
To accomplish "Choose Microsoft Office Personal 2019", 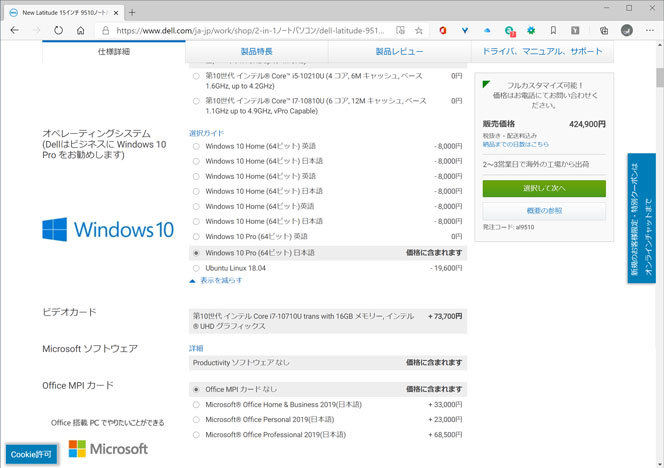I will 196,420.
